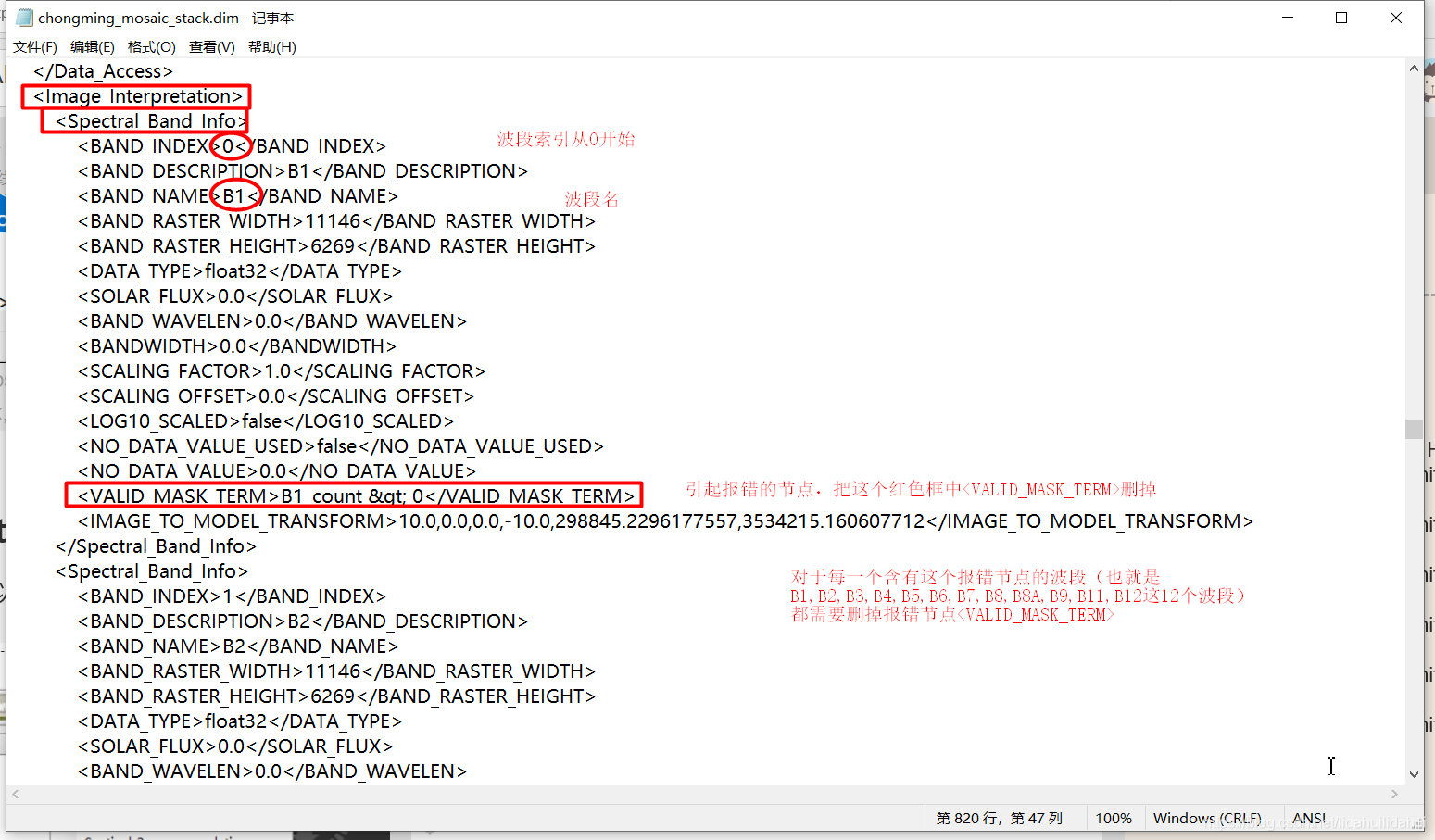Click the SCALING_FACTOR 1.0 line
The height and width of the screenshot is (840, 1435).
coord(282,371)
